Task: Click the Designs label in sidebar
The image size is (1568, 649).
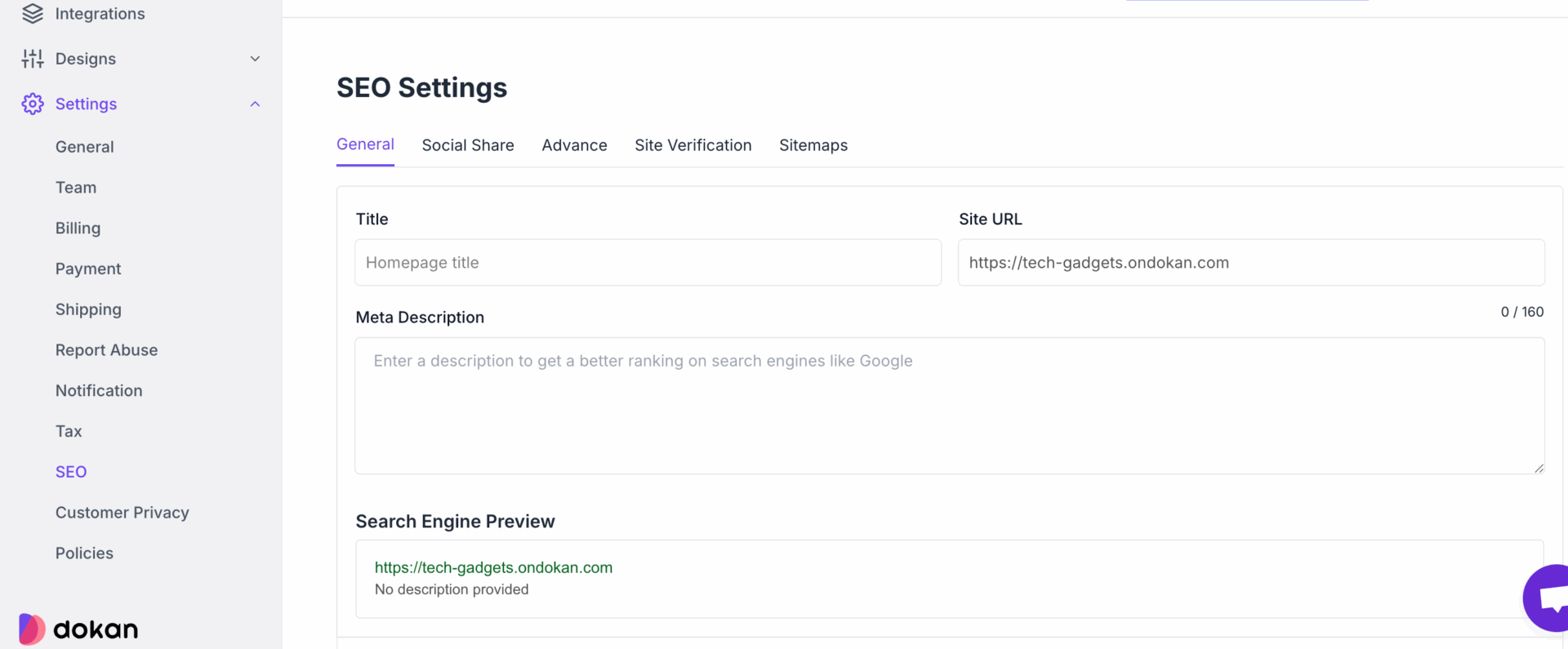Action: [x=86, y=59]
